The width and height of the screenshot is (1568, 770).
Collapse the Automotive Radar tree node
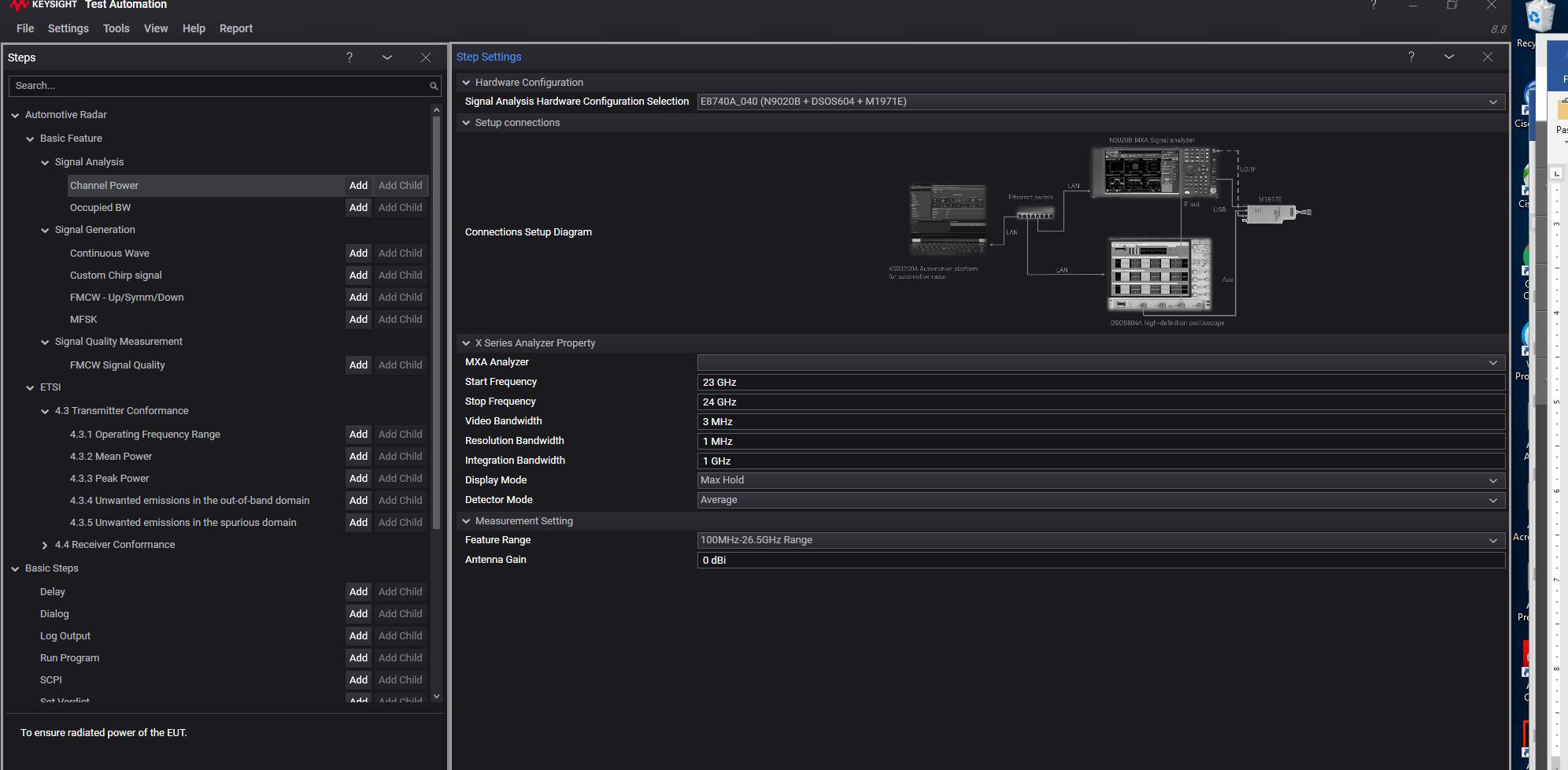tap(15, 115)
